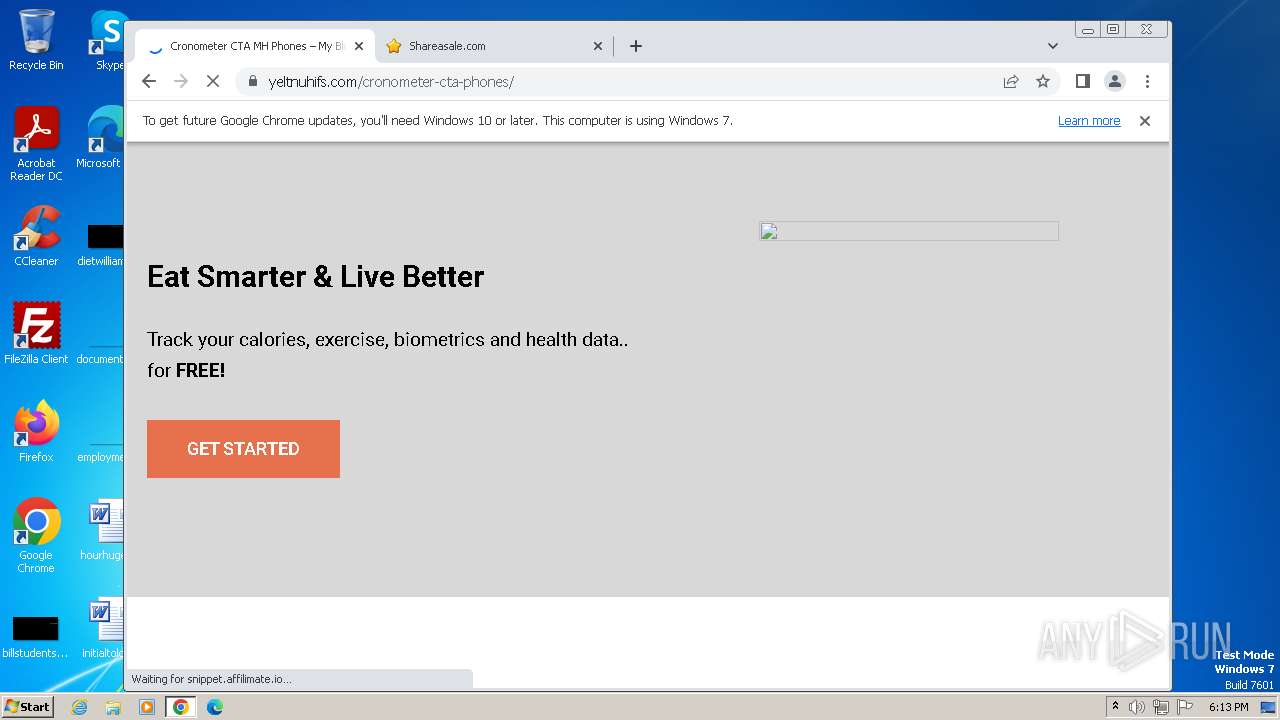
Task: Click the GET STARTED button
Action: pos(243,449)
